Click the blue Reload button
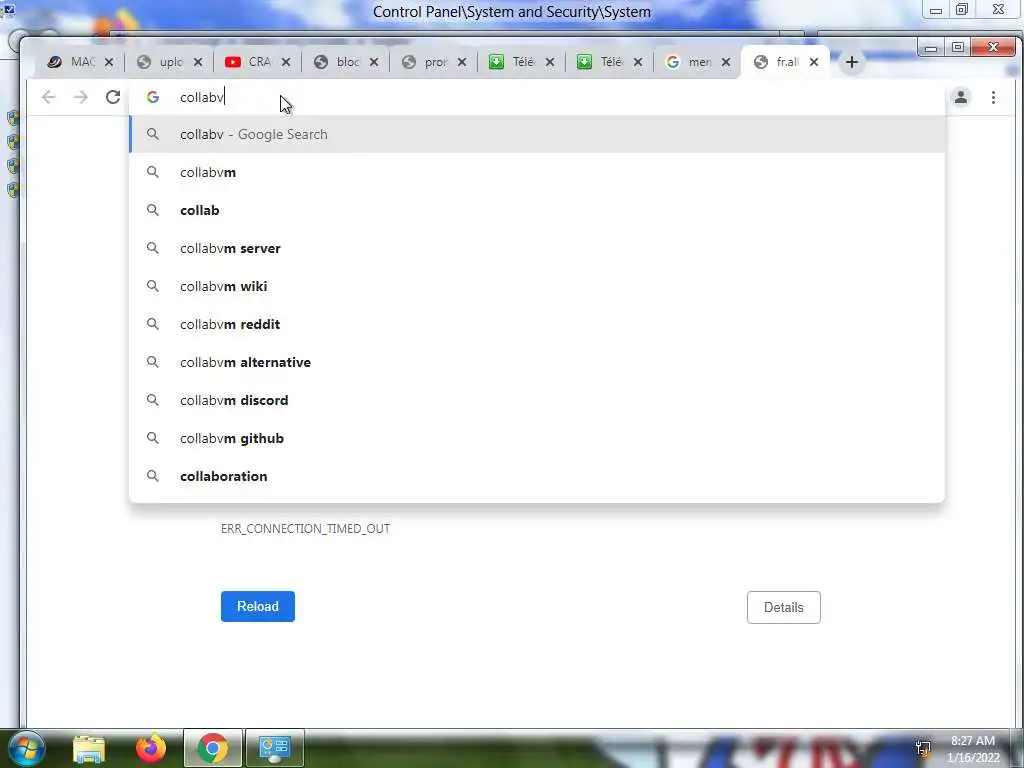Viewport: 1024px width, 768px height. pos(257,607)
